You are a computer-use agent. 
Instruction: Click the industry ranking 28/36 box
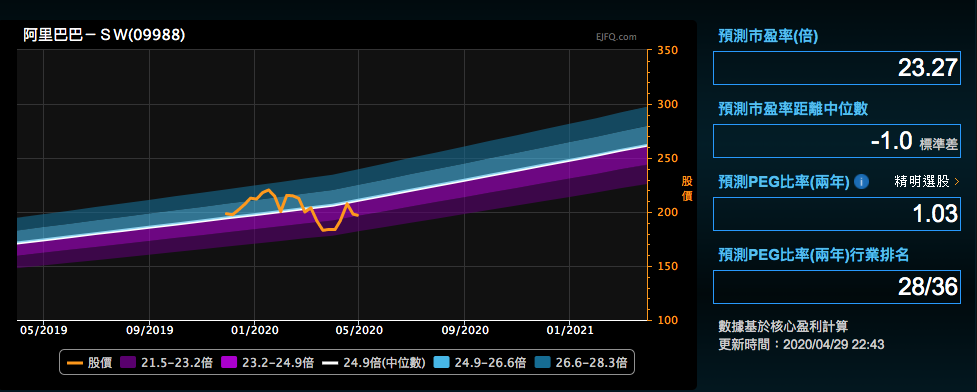836,287
